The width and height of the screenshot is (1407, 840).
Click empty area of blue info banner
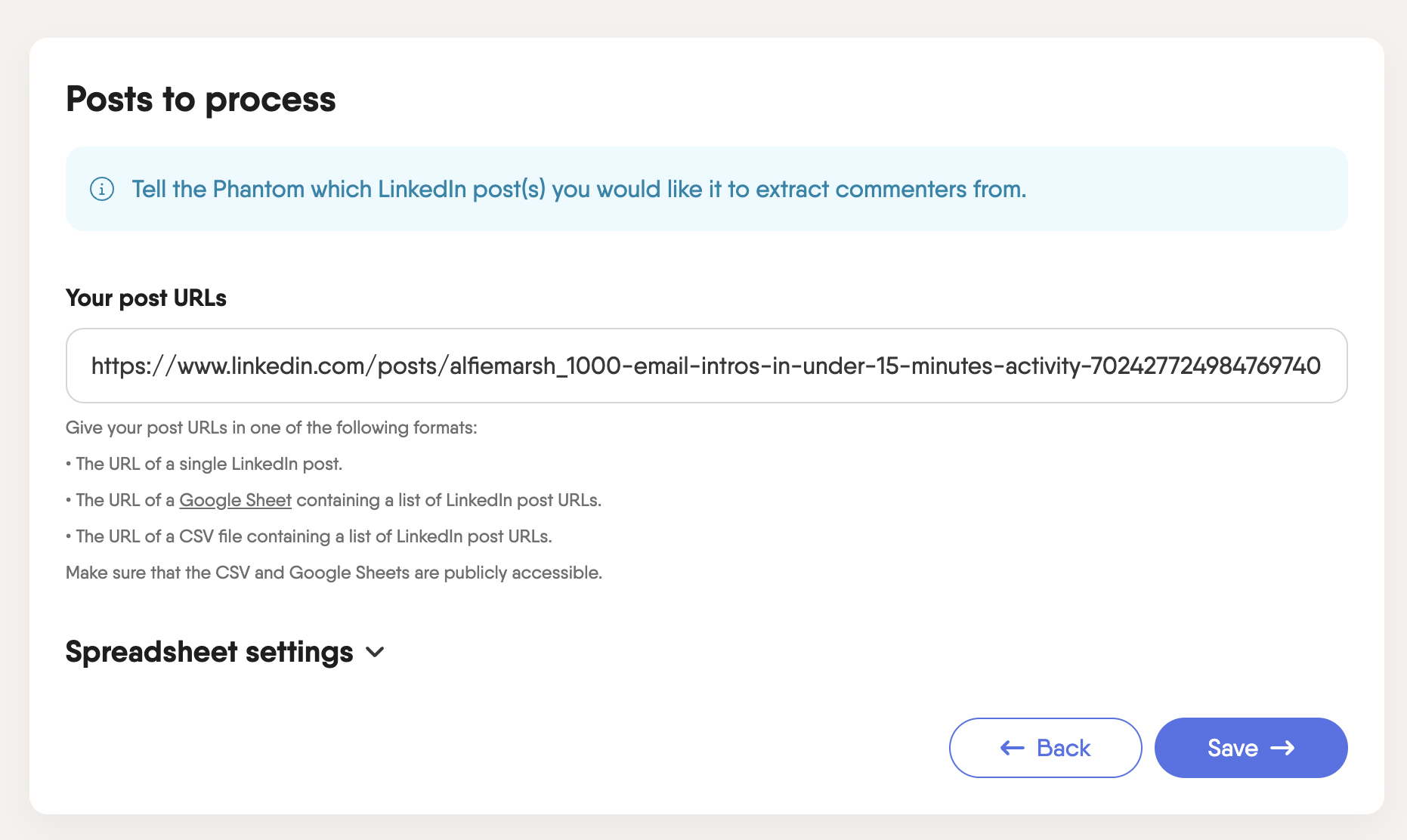(1186, 189)
